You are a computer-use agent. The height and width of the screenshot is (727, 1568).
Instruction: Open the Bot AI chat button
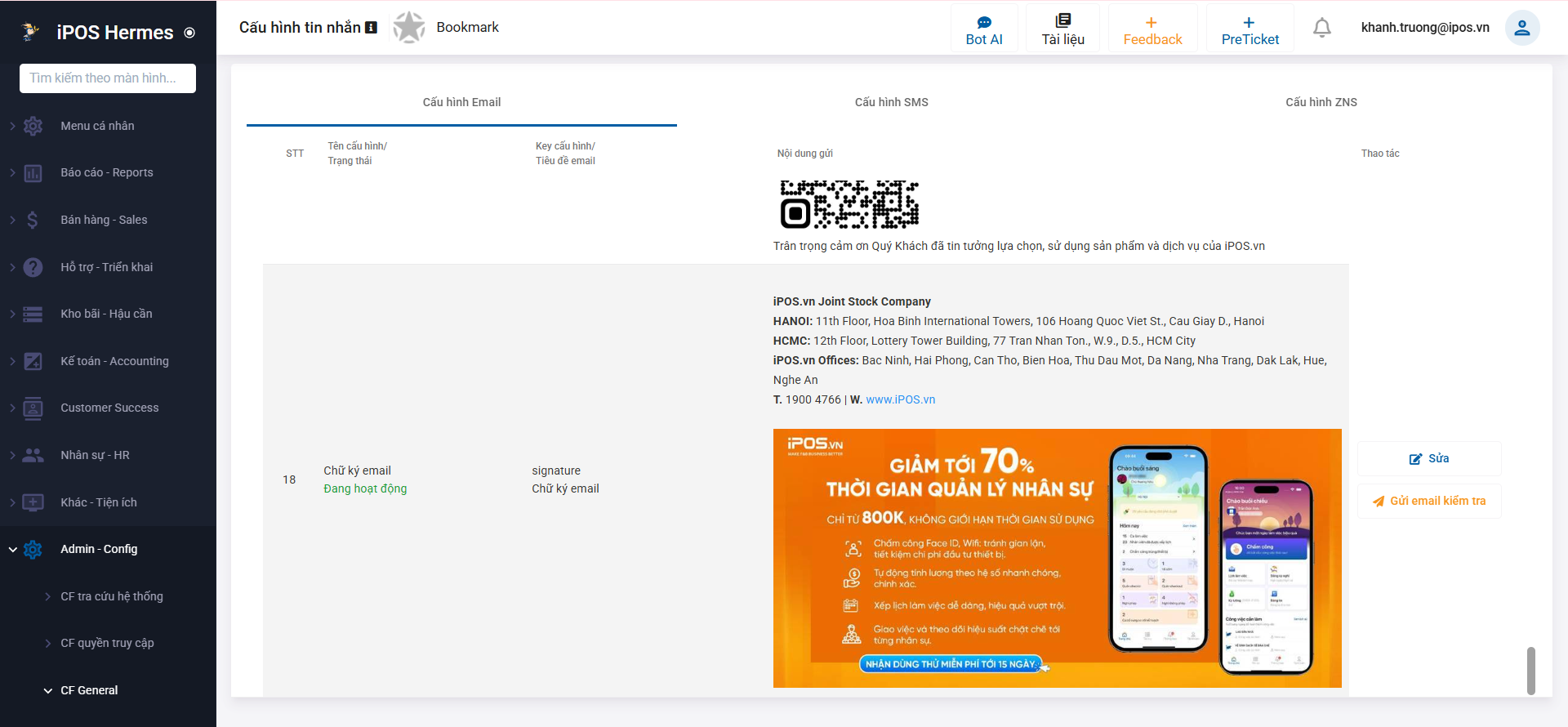click(x=984, y=29)
